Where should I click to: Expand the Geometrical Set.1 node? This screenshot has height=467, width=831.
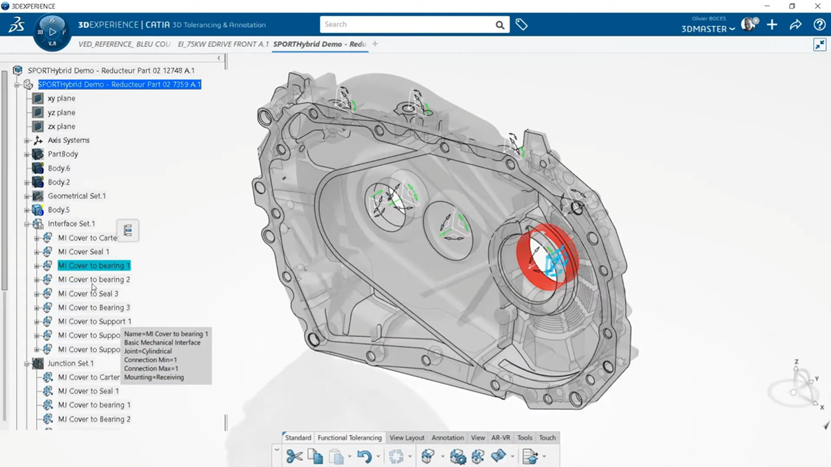(x=26, y=196)
